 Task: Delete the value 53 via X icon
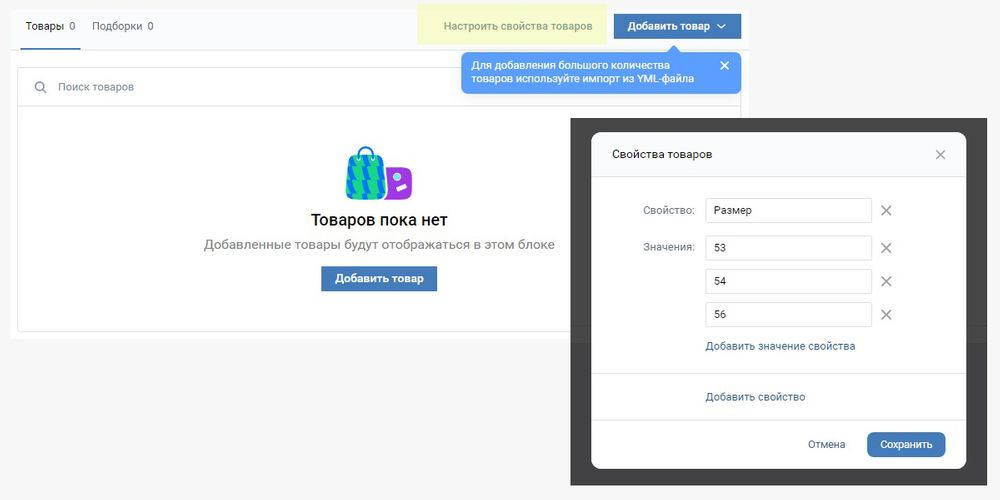[x=886, y=248]
